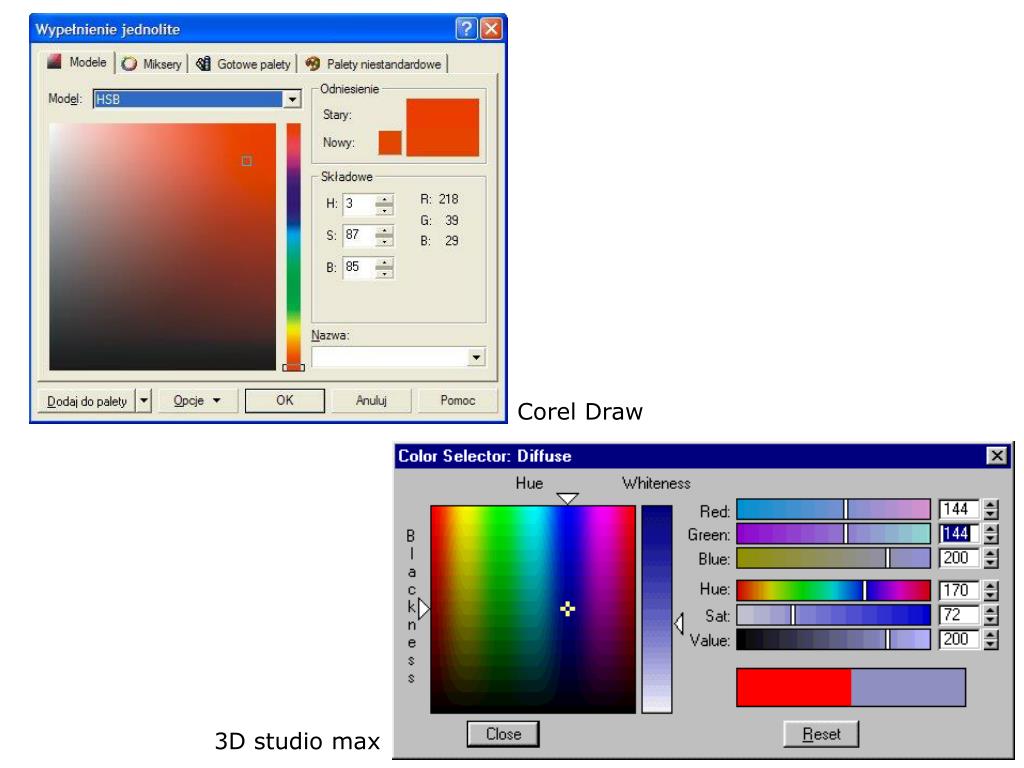Click the Stary old color swatch
The image size is (1024, 768).
[x=443, y=127]
